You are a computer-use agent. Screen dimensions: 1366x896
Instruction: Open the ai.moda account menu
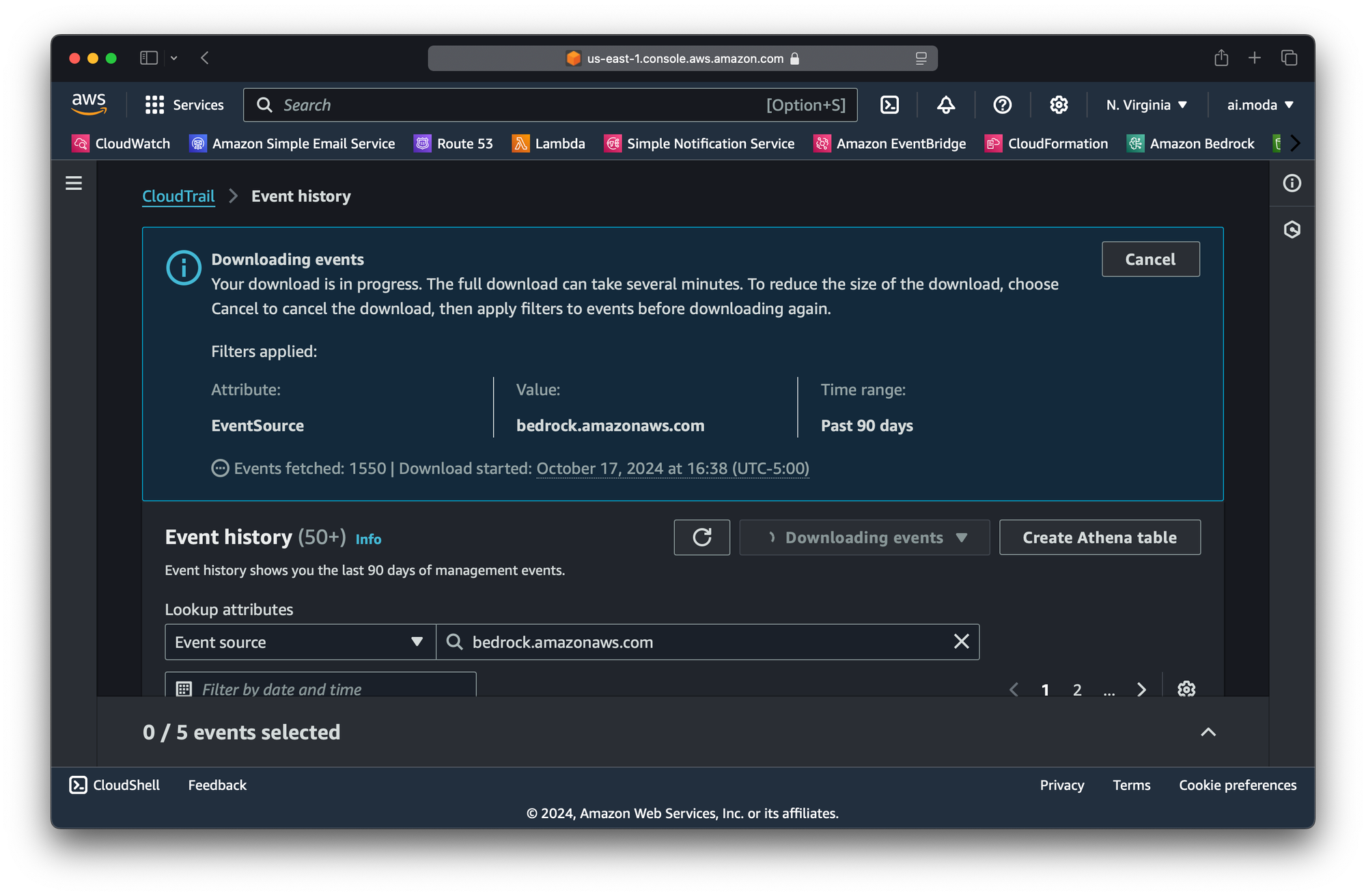(x=1259, y=104)
